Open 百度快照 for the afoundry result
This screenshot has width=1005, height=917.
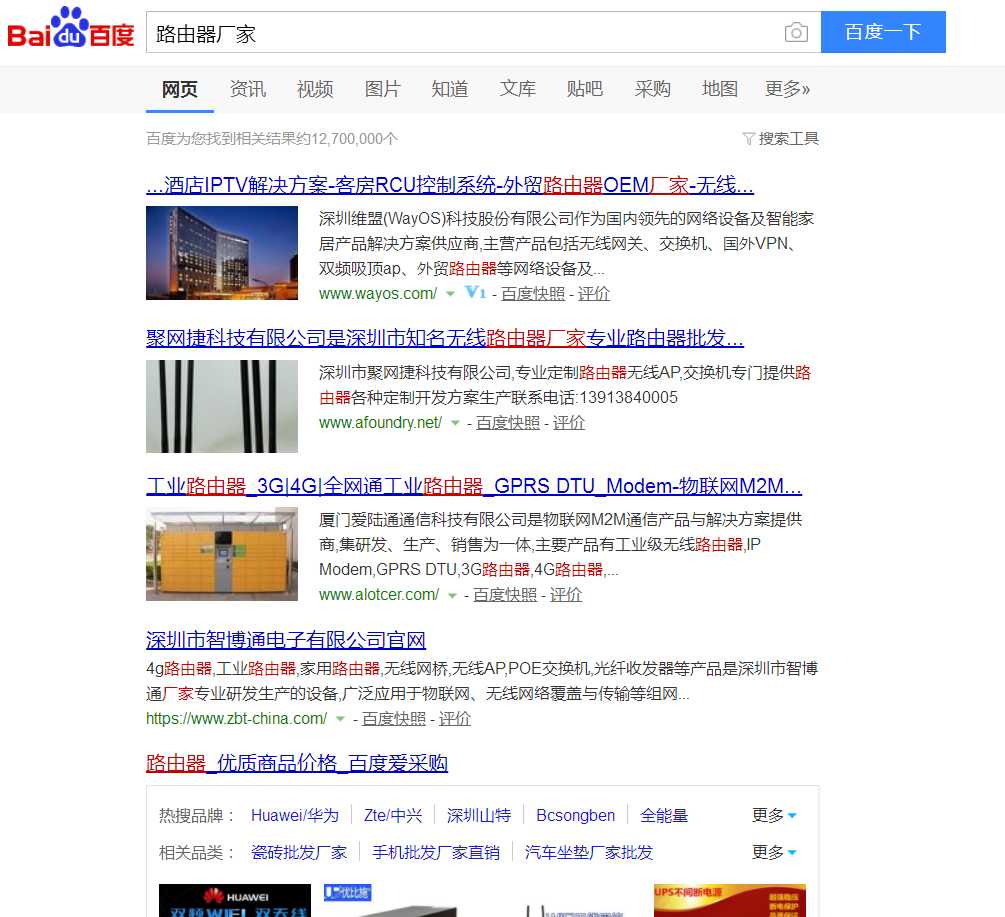508,423
